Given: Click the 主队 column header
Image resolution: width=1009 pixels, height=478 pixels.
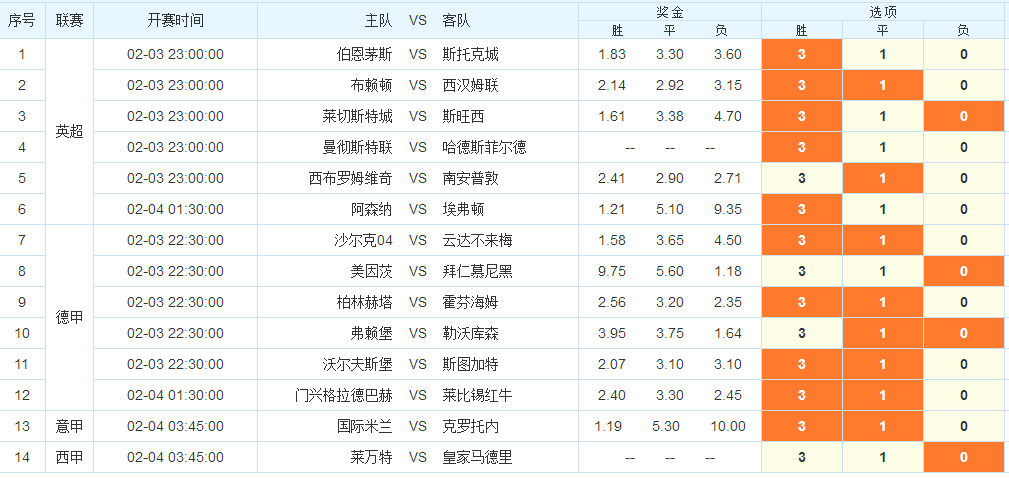Looking at the screenshot, I should click(378, 21).
